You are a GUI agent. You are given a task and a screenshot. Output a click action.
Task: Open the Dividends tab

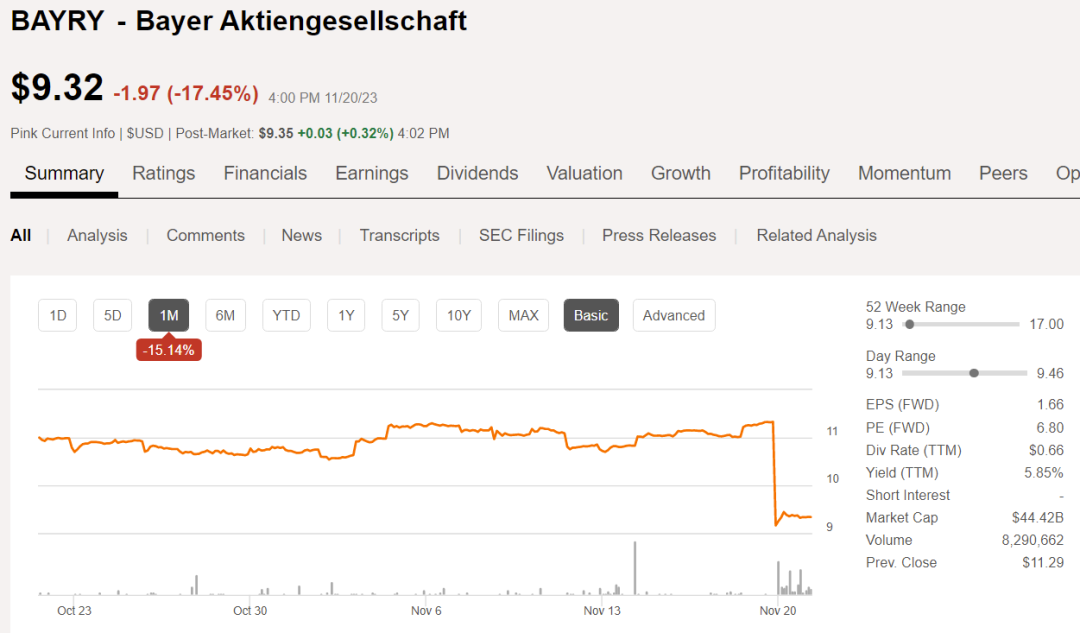pyautogui.click(x=477, y=173)
